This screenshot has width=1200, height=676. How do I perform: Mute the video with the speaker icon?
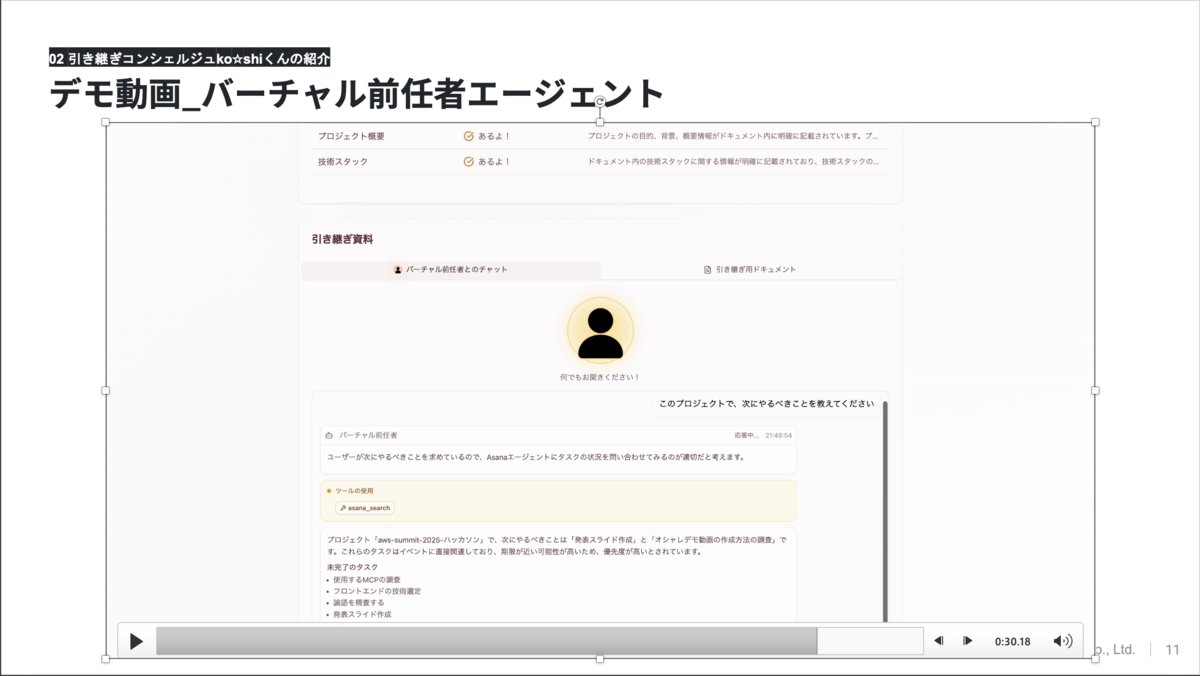(1062, 641)
